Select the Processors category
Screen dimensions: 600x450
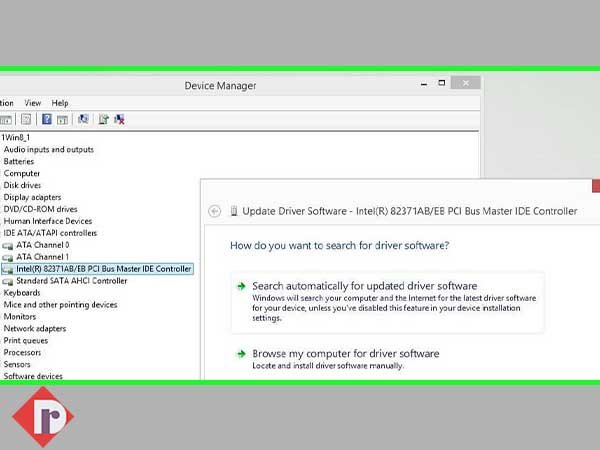tap(22, 352)
